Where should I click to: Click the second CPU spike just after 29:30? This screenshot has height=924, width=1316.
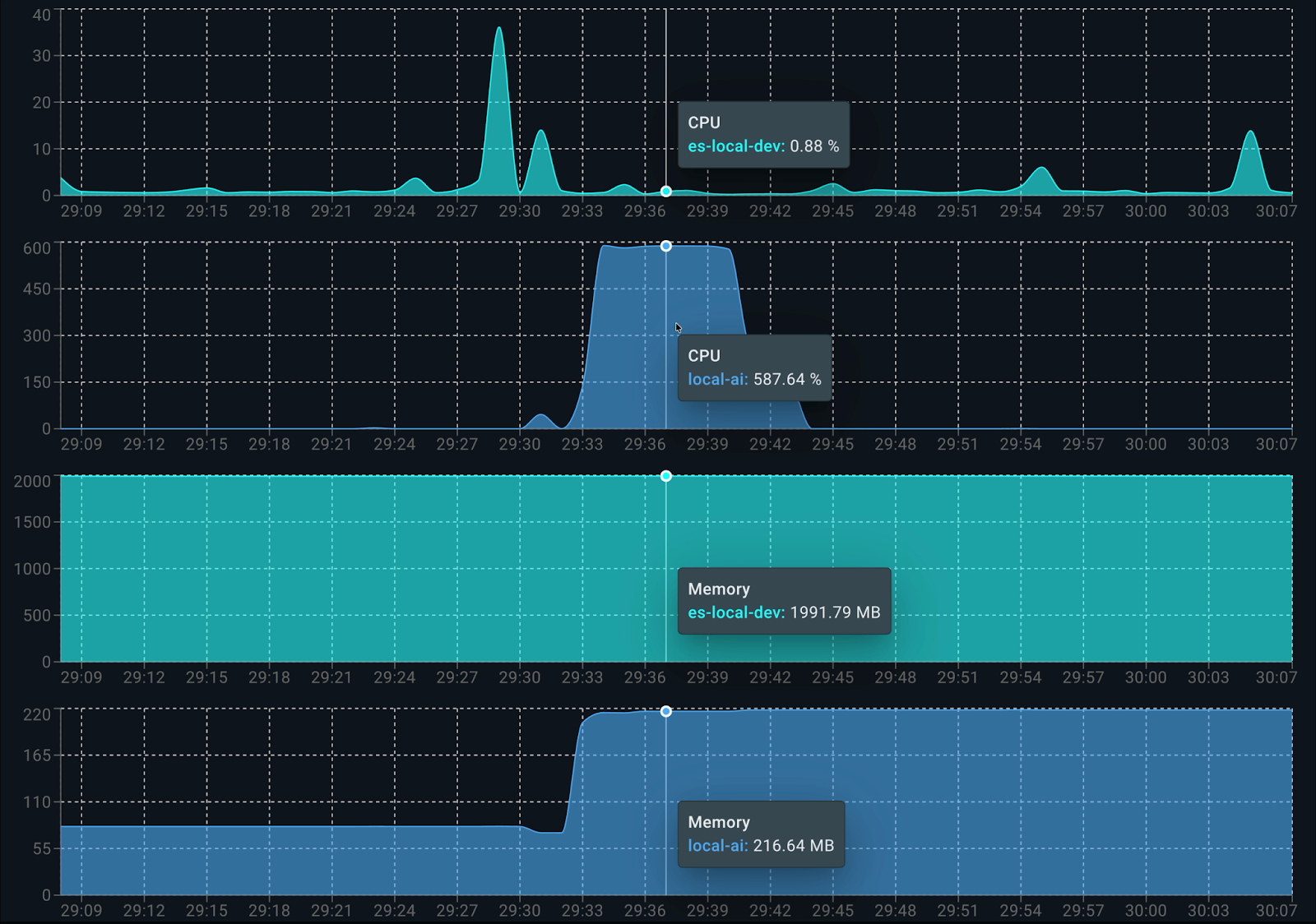(x=540, y=132)
